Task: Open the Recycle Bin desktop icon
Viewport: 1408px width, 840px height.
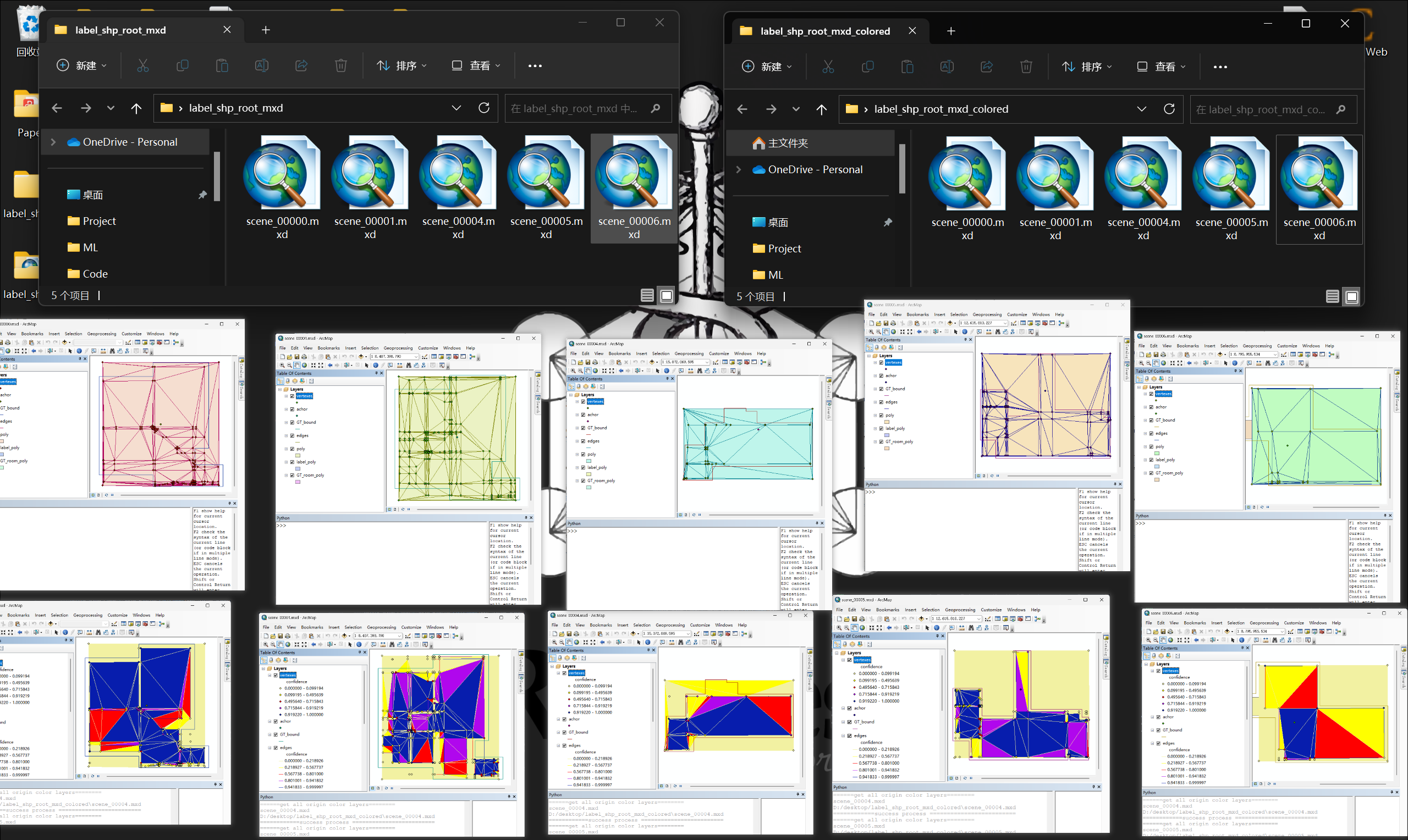Action: [28, 31]
